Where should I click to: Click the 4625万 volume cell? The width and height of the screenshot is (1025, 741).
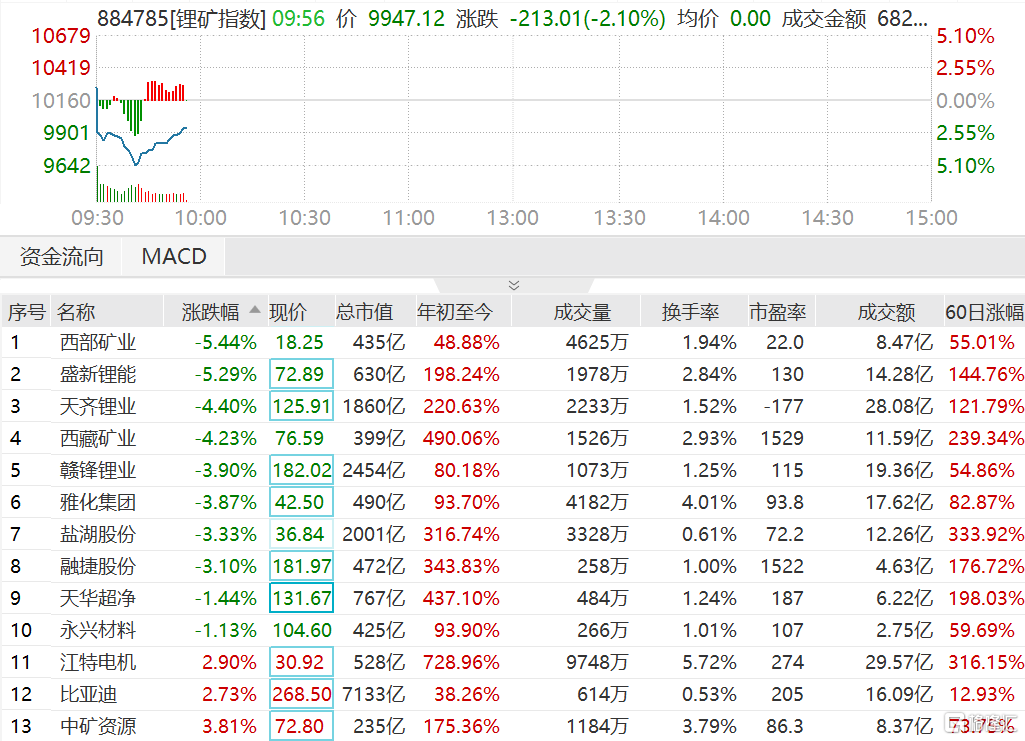tap(597, 342)
